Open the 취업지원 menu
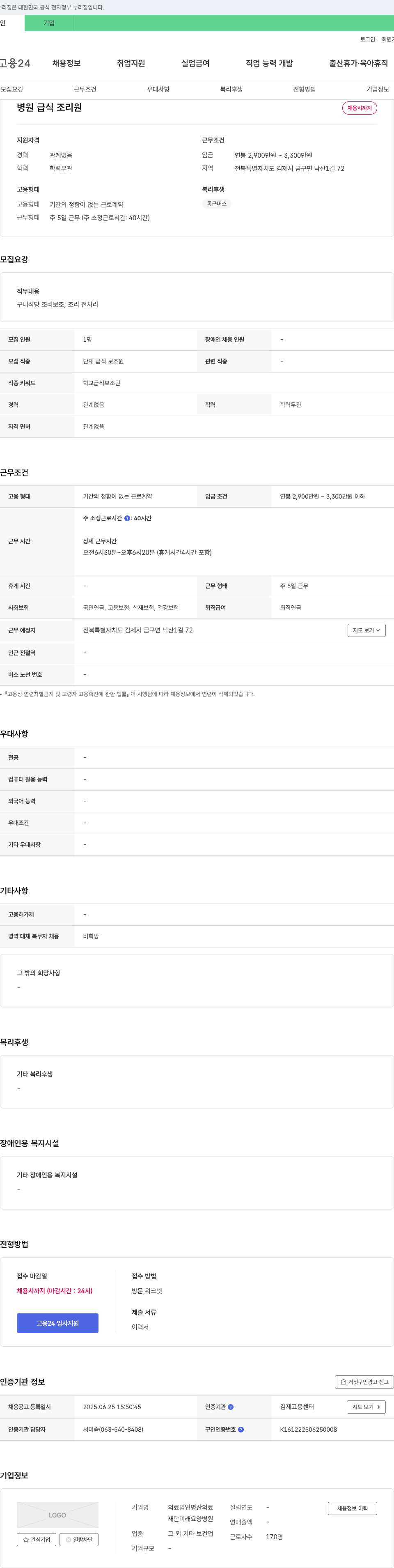Screen dimensions: 394x1568 pyautogui.click(x=131, y=63)
